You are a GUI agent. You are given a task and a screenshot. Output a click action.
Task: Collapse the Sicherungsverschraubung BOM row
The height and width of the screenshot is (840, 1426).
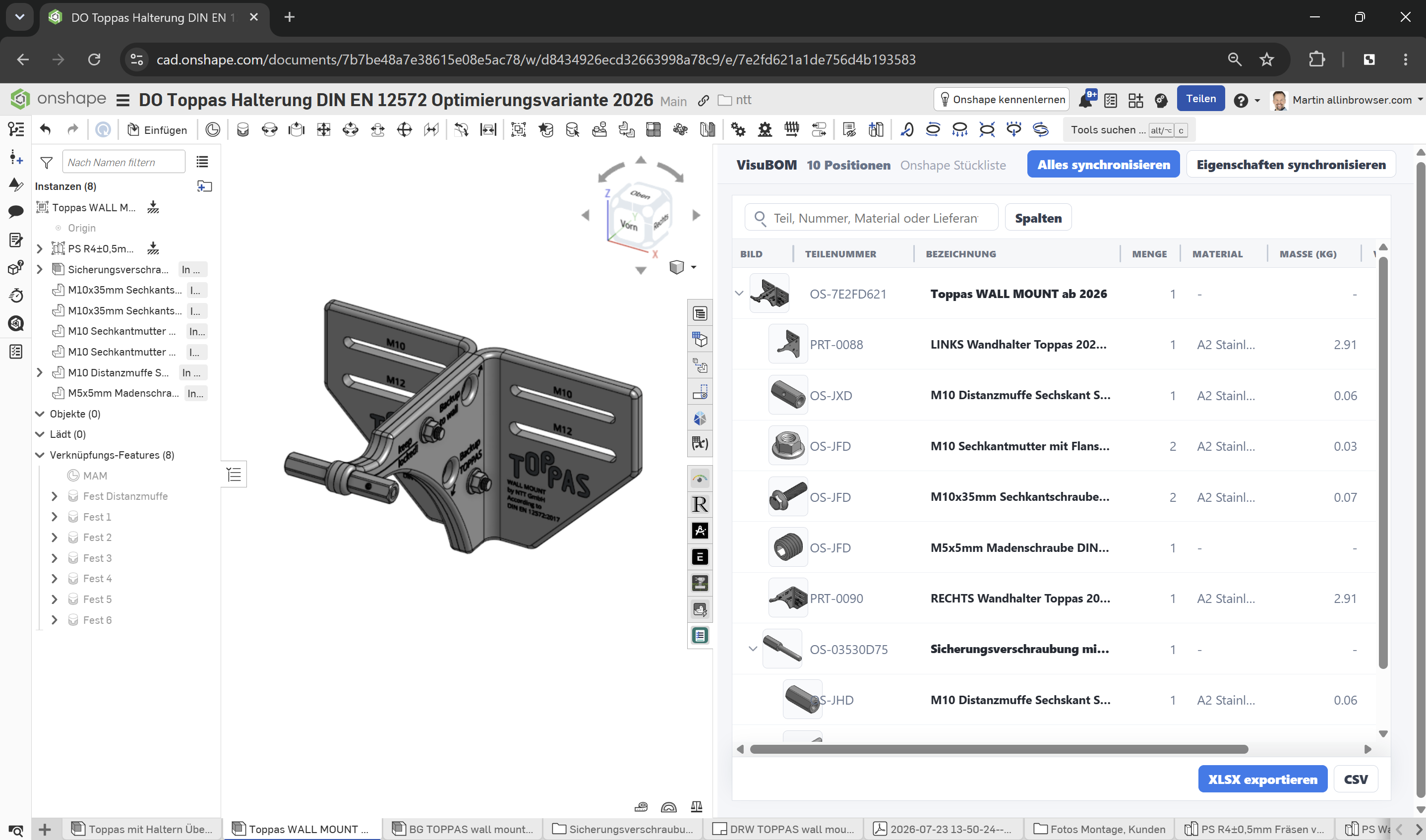(753, 649)
